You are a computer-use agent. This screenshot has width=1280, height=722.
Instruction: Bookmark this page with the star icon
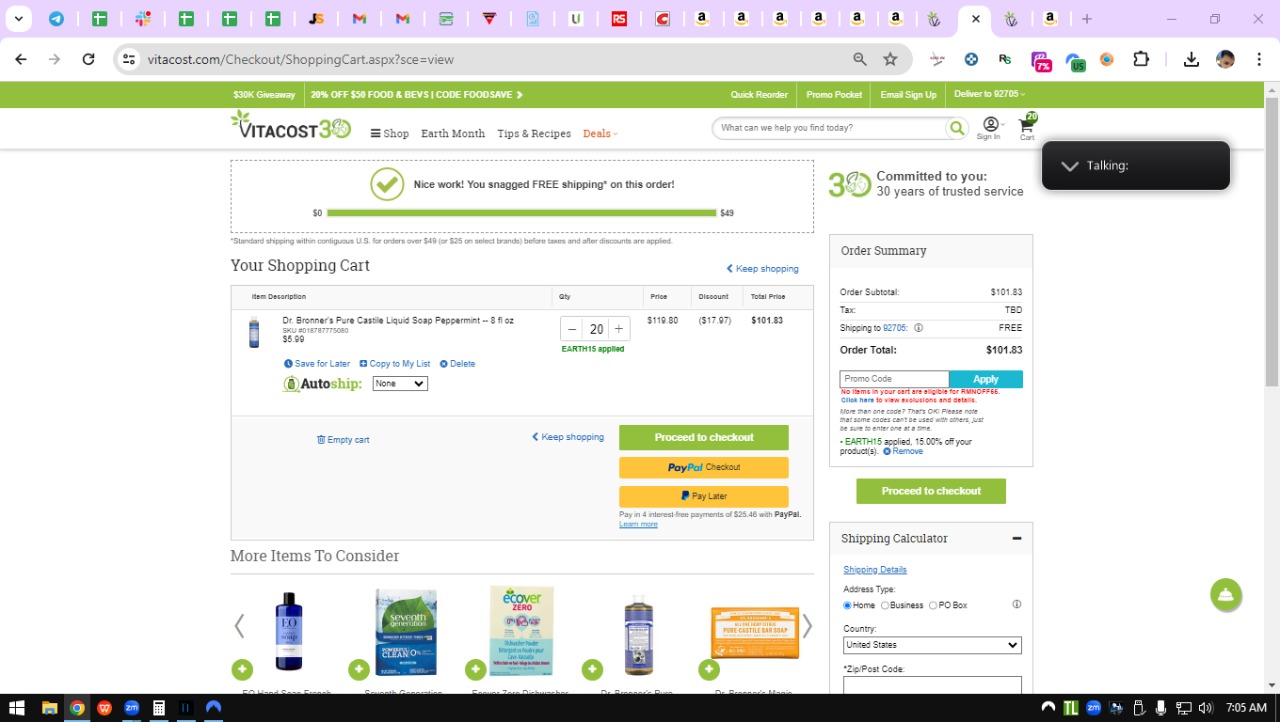[x=890, y=59]
